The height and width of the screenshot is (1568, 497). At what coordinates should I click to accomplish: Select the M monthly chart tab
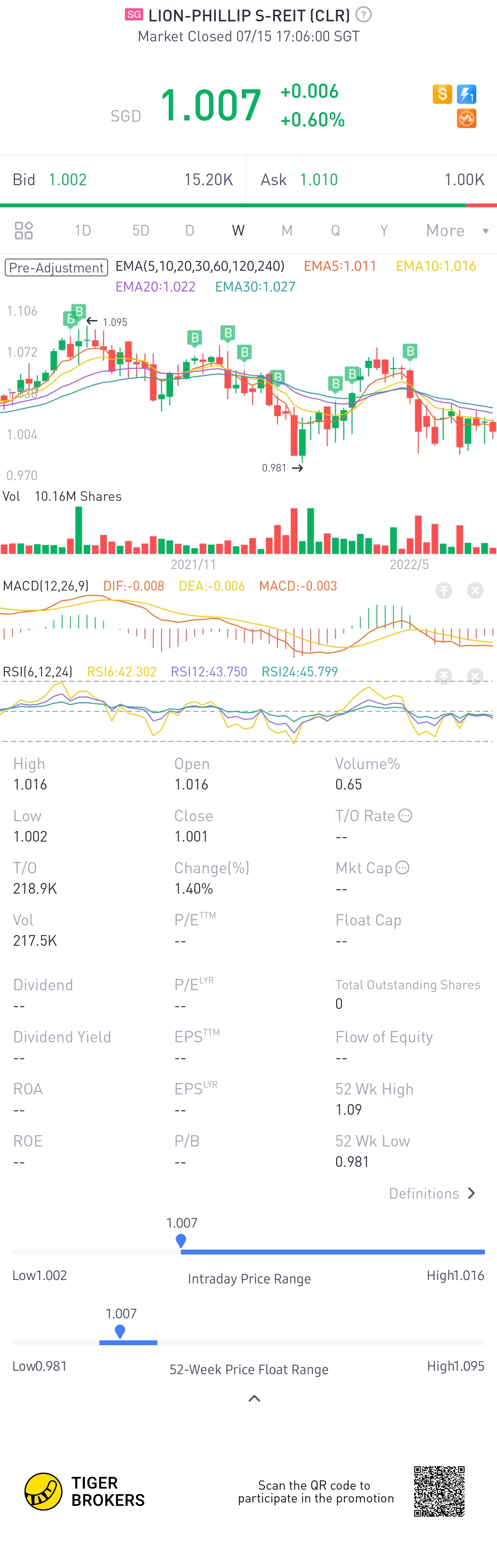coord(287,231)
